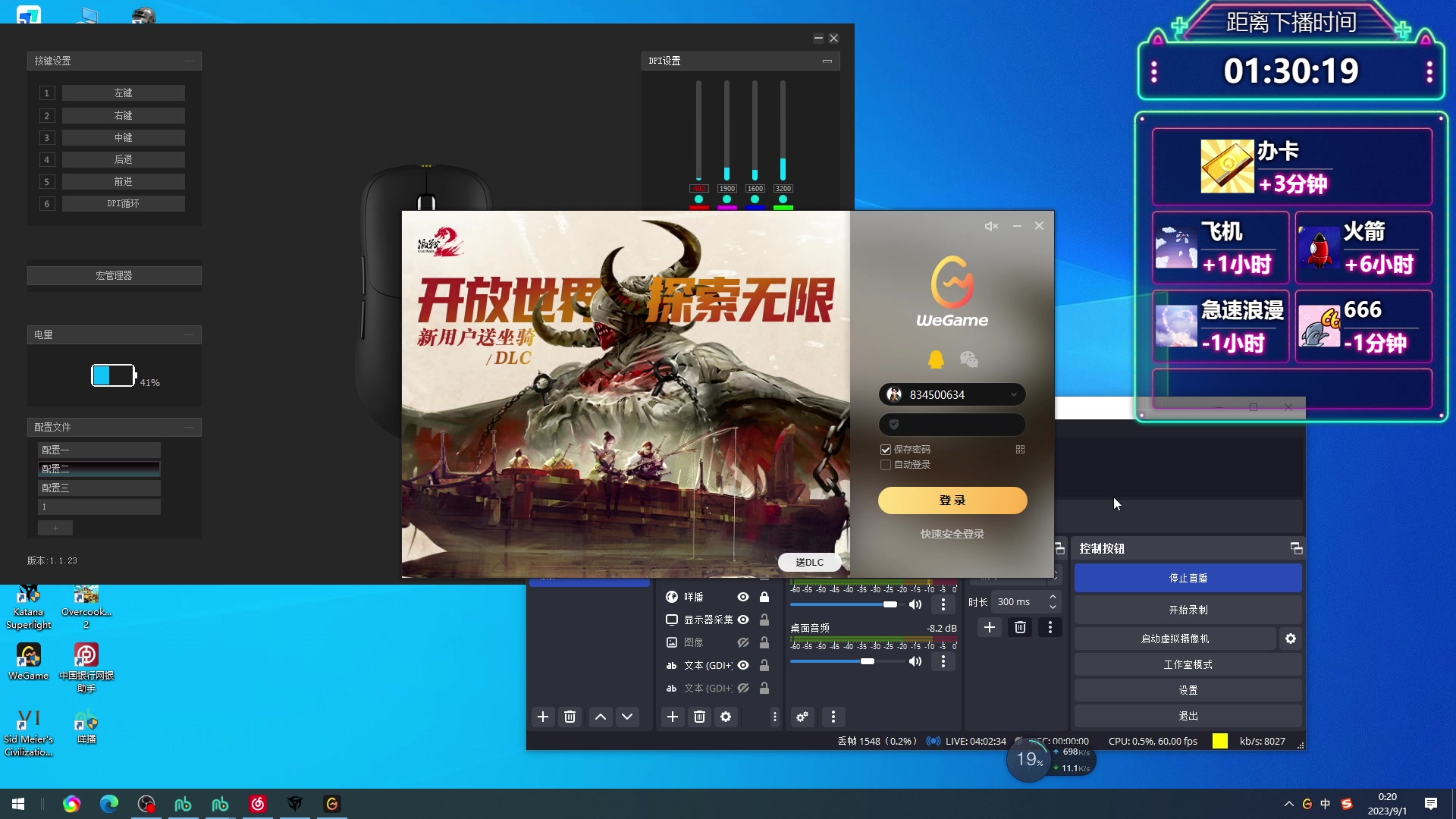
Task: Click the 登录 button
Action: (952, 500)
